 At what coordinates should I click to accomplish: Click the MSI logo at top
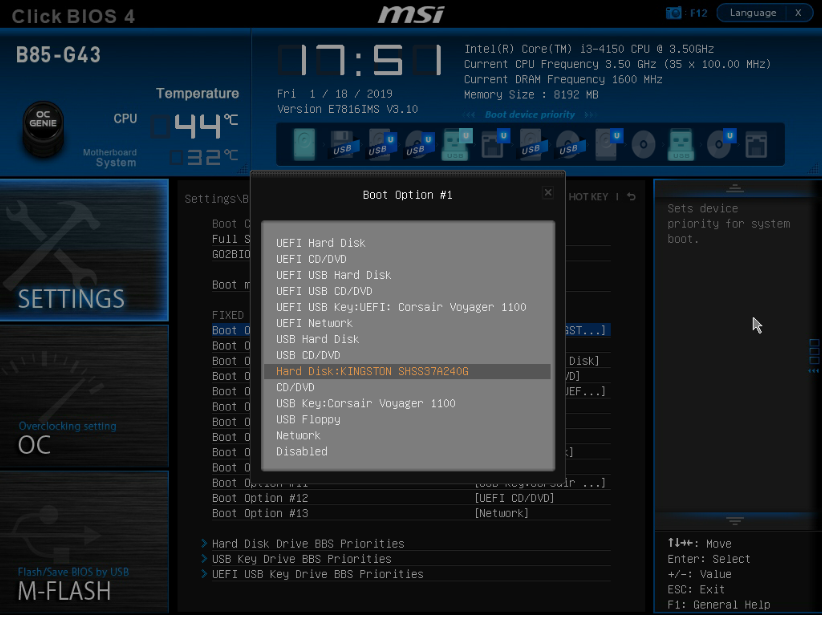tap(411, 14)
